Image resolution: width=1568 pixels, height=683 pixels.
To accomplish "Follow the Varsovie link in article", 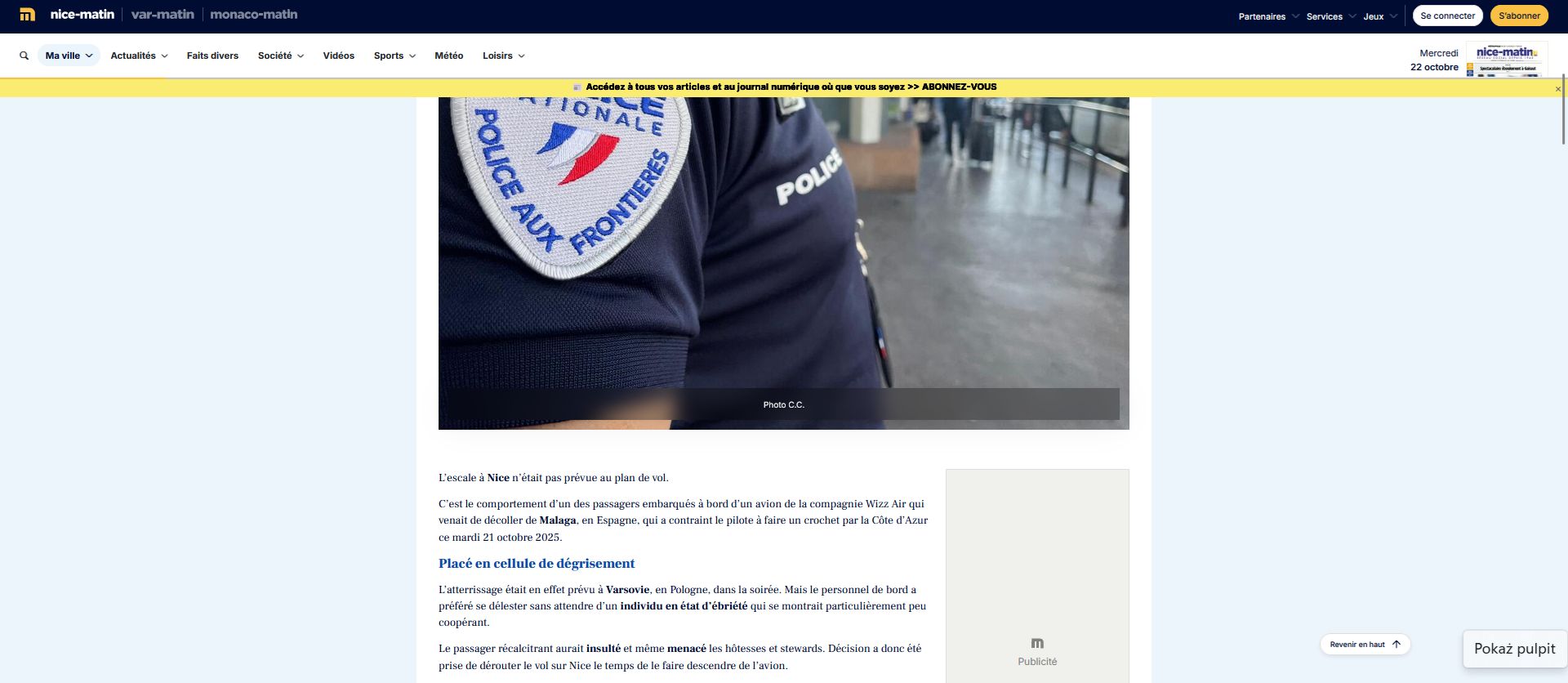I will (627, 590).
